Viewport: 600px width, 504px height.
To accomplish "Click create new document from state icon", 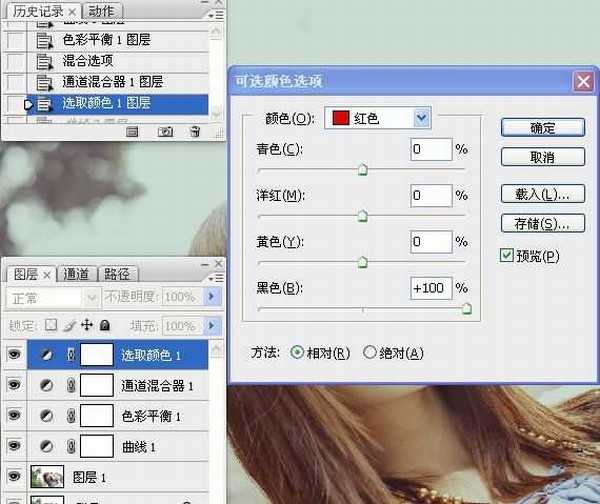I will pos(133,131).
